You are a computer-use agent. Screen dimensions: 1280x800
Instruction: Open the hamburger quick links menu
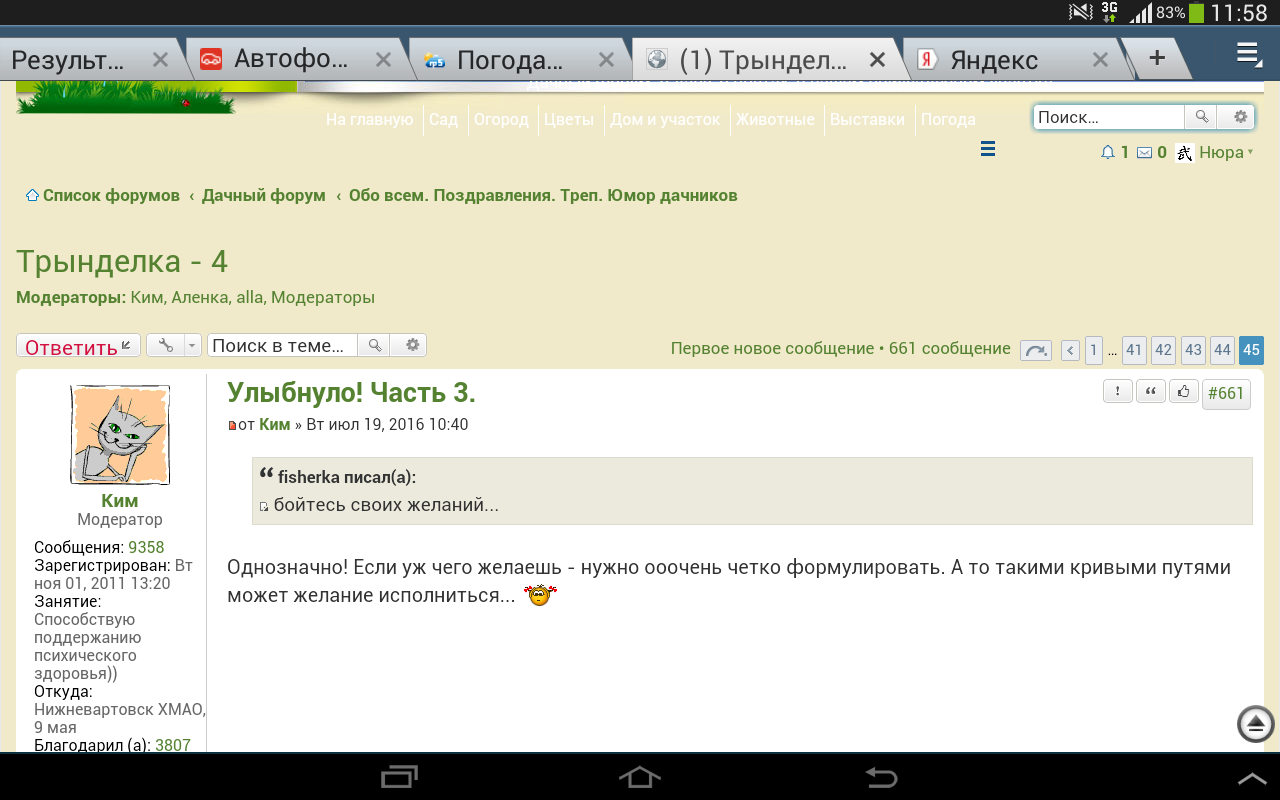tap(988, 150)
